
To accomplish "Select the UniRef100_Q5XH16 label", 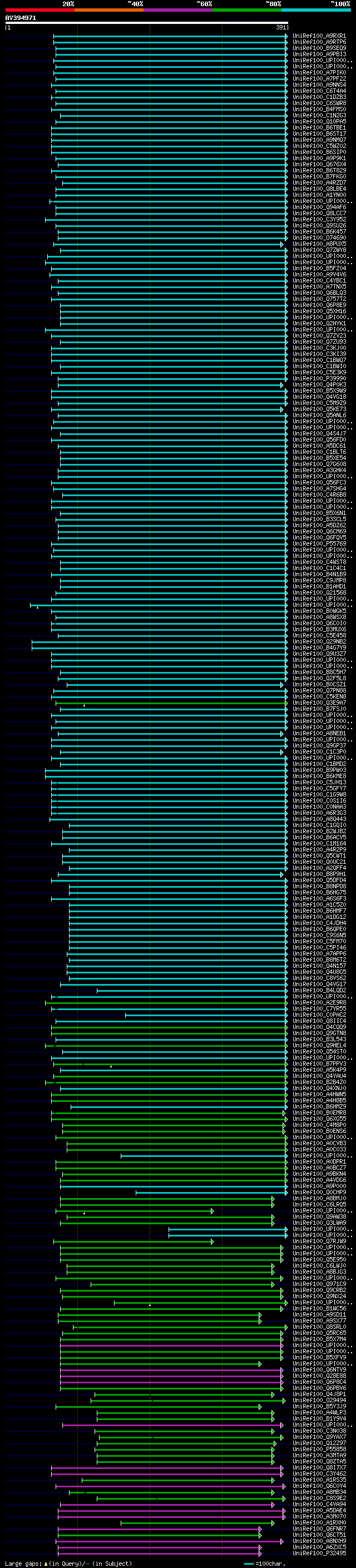I will pyautogui.click(x=319, y=311).
